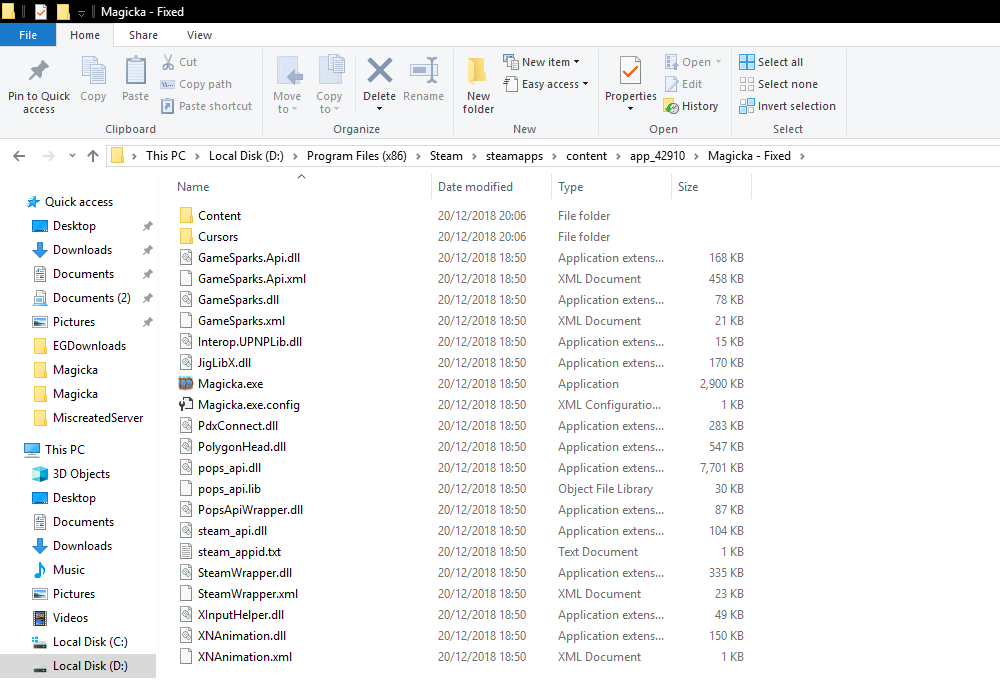Click app_42910 in the address bar path
Image resolution: width=1000 pixels, height=680 pixels.
(x=658, y=156)
